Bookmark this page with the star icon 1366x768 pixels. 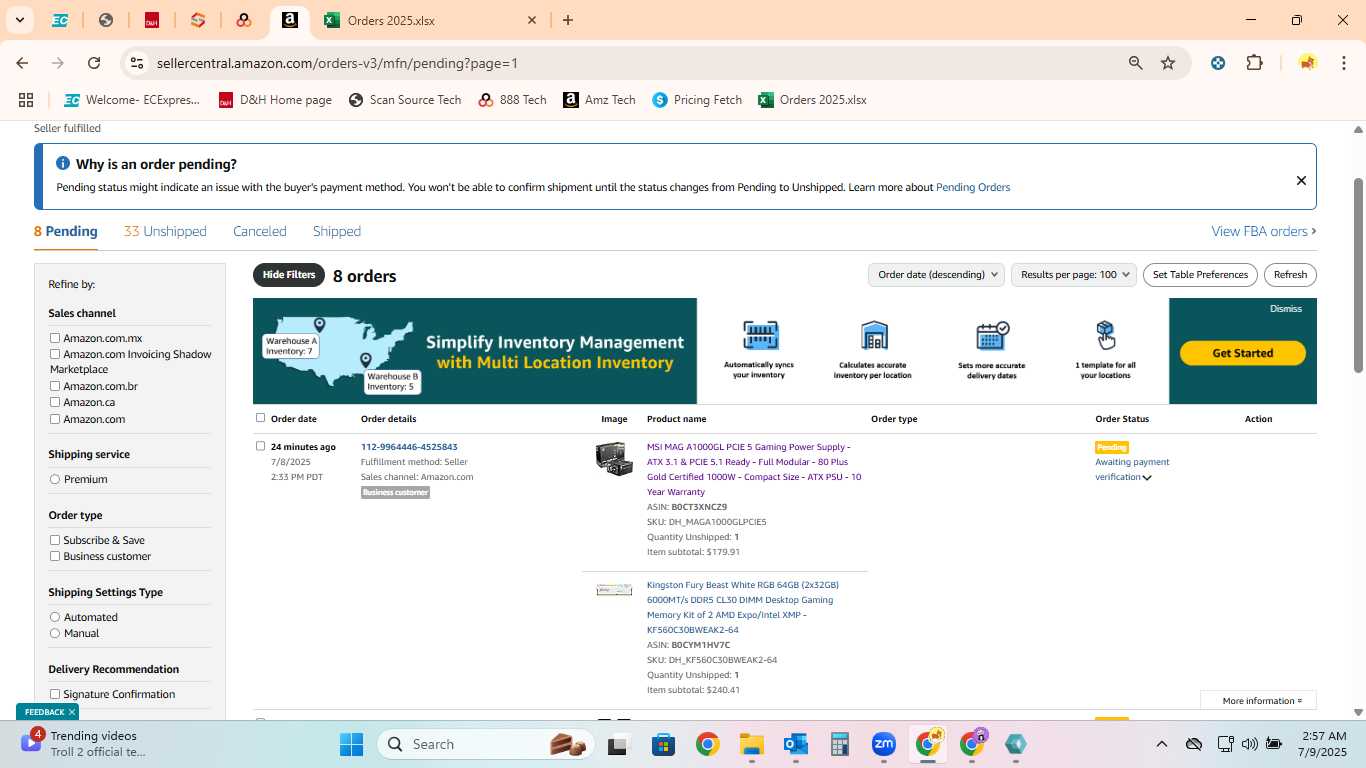coord(1168,63)
